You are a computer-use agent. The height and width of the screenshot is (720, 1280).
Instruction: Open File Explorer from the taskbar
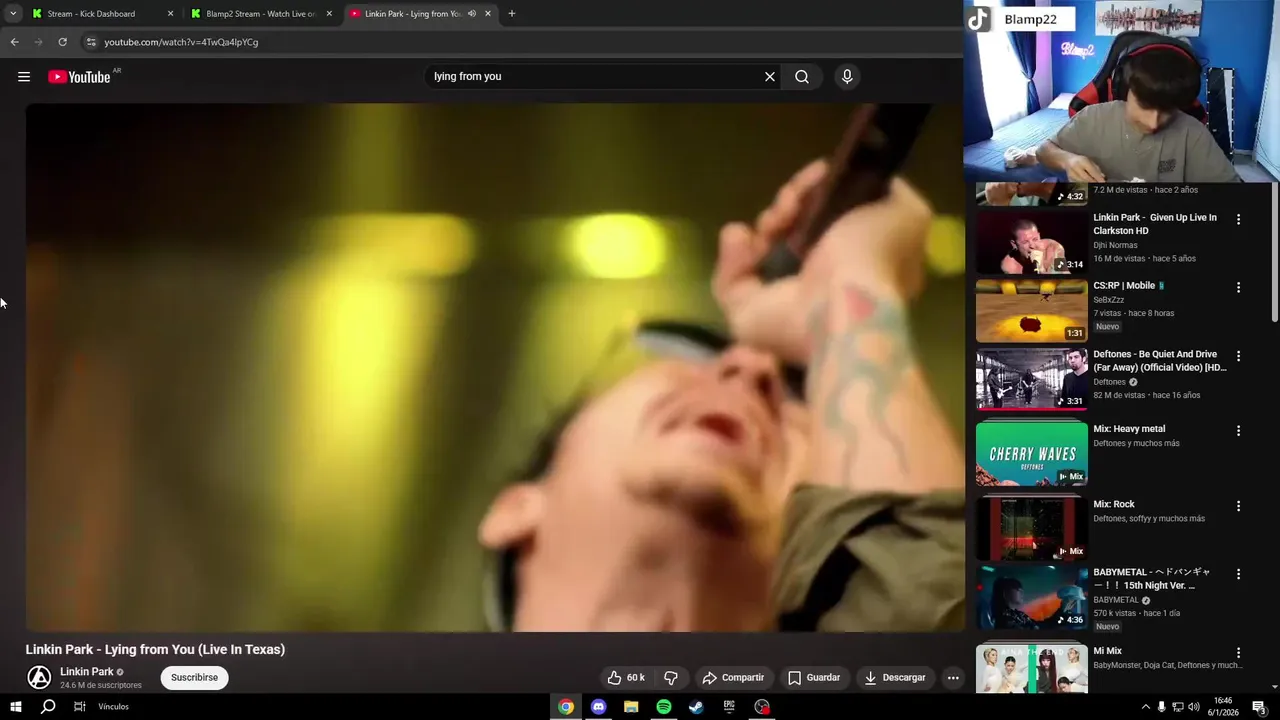pyautogui.click(x=631, y=707)
